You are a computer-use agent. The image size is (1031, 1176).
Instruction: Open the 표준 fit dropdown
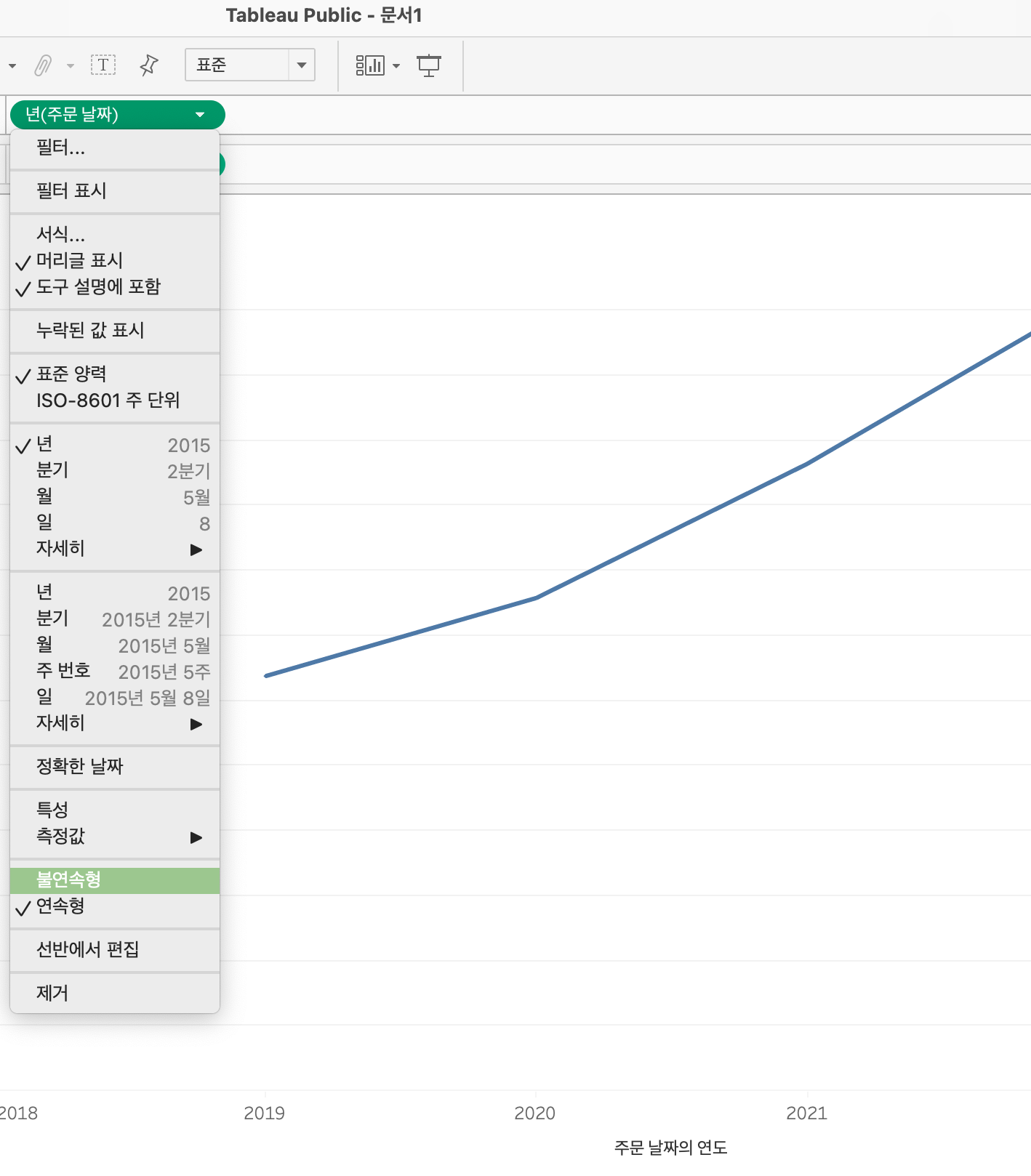tap(250, 65)
